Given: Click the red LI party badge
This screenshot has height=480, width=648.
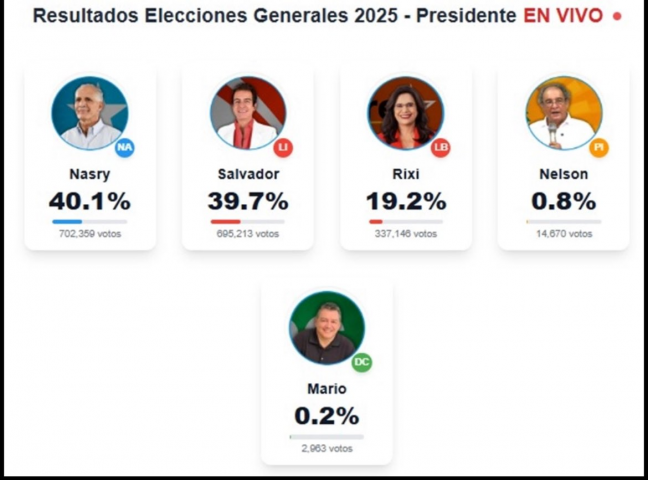Looking at the screenshot, I should (x=283, y=148).
